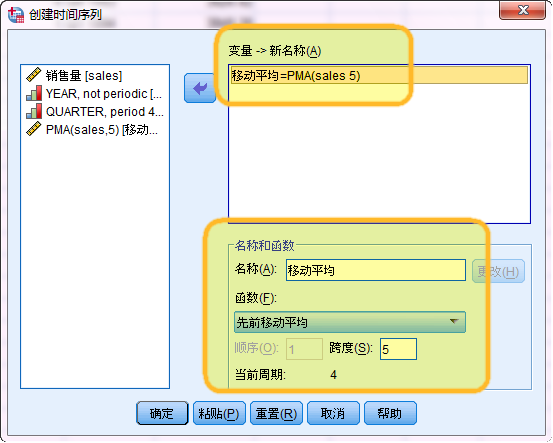
Task: Click the 跨度 span input field
Action: 398,349
